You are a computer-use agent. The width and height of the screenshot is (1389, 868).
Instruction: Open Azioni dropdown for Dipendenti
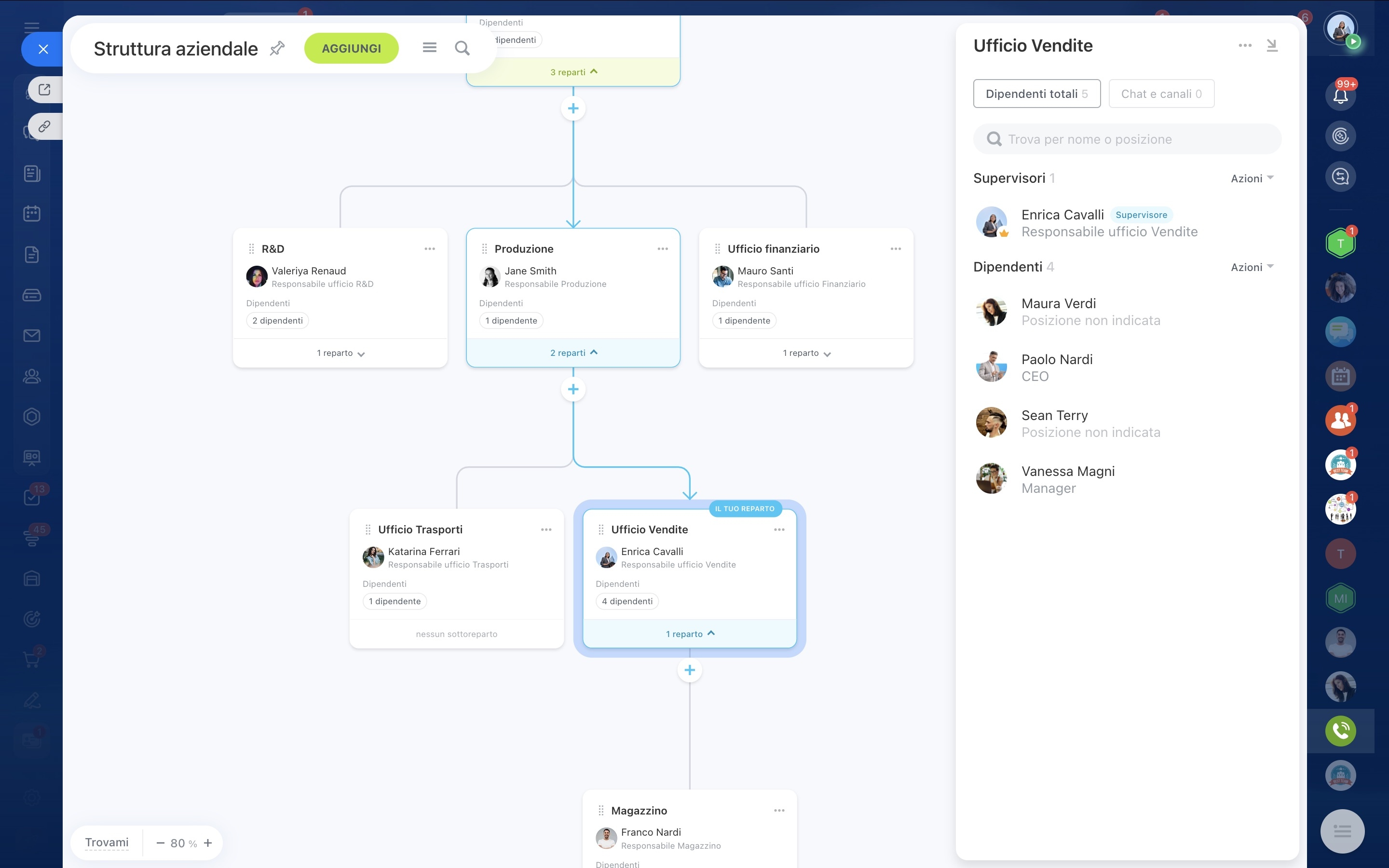[x=1252, y=267]
